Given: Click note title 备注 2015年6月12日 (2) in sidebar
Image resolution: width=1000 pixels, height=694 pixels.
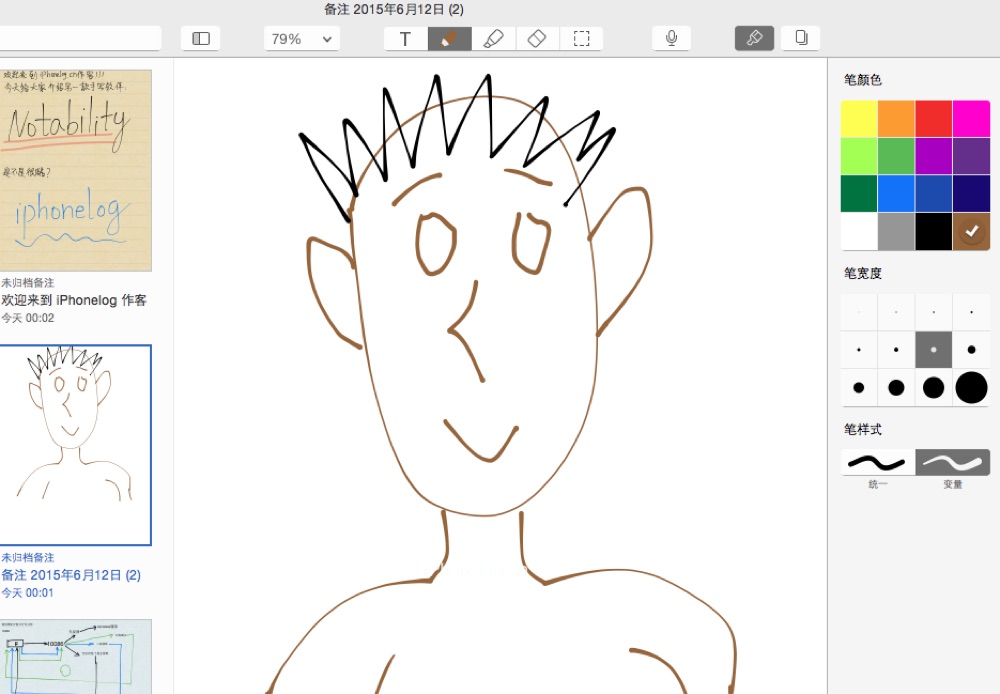Looking at the screenshot, I should click(71, 575).
